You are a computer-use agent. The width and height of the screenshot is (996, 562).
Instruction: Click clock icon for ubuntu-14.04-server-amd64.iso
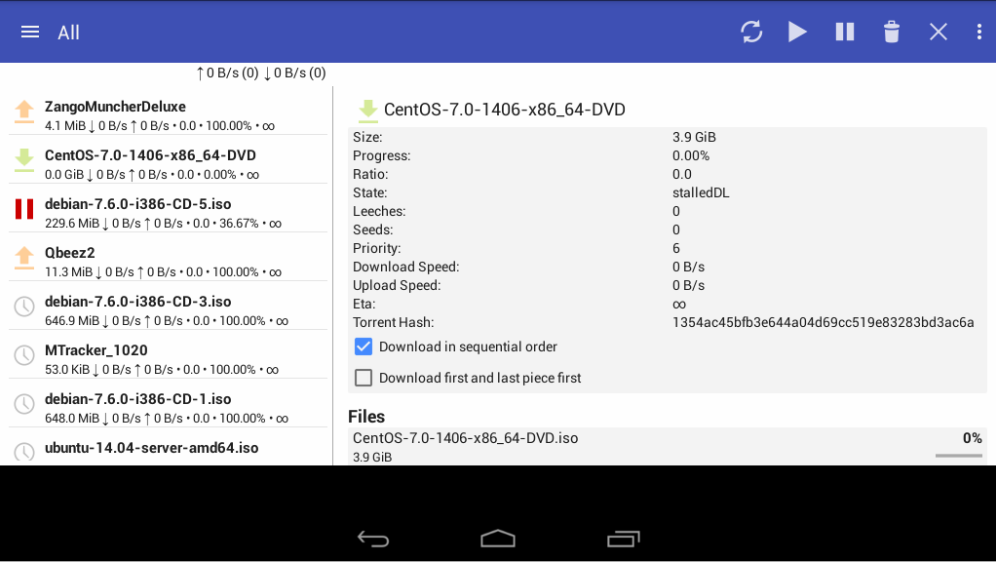(24, 452)
